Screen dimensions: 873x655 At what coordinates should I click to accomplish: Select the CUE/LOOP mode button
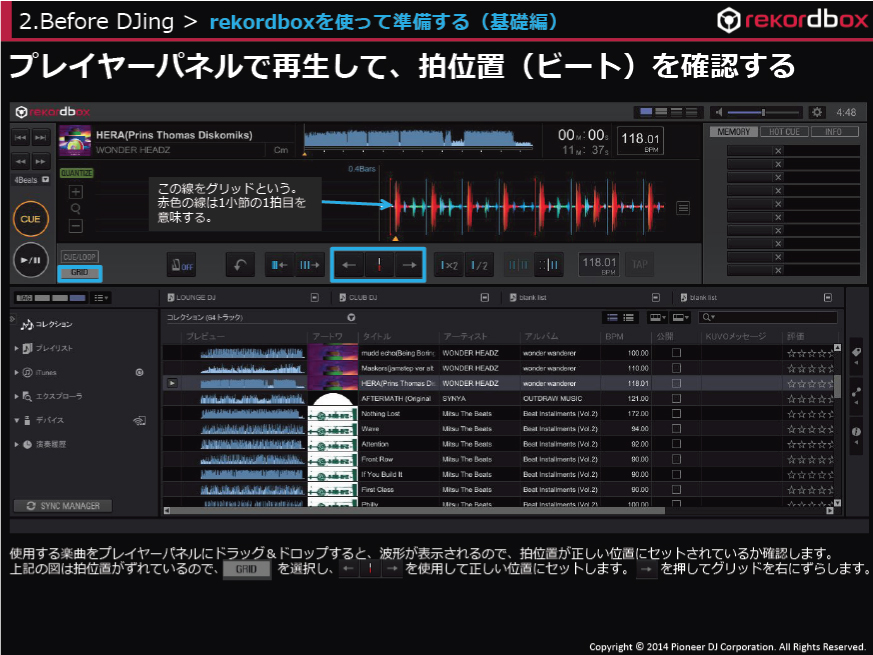tap(80, 257)
